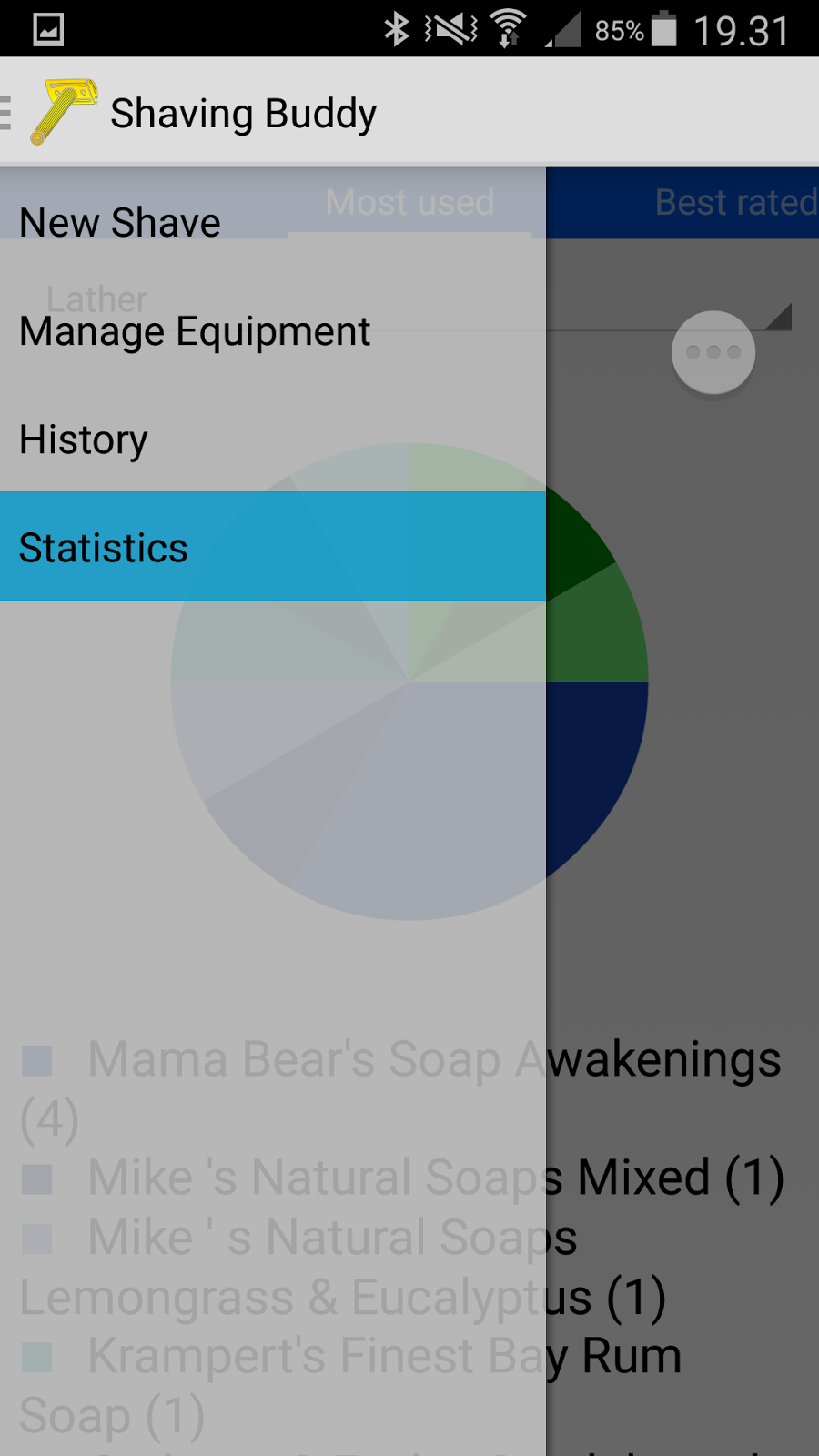Tap the round three-dots floating button
819x1456 pixels.
[713, 353]
